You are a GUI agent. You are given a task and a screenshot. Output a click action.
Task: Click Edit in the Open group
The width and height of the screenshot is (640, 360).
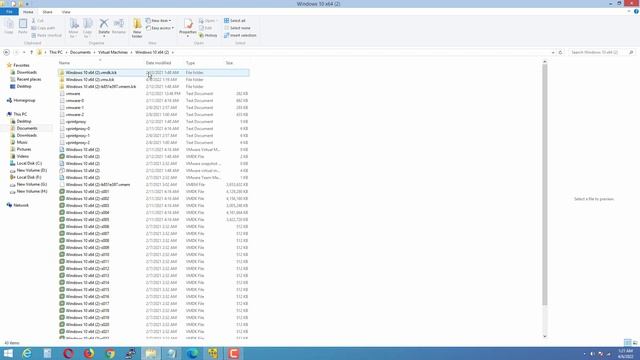point(206,28)
